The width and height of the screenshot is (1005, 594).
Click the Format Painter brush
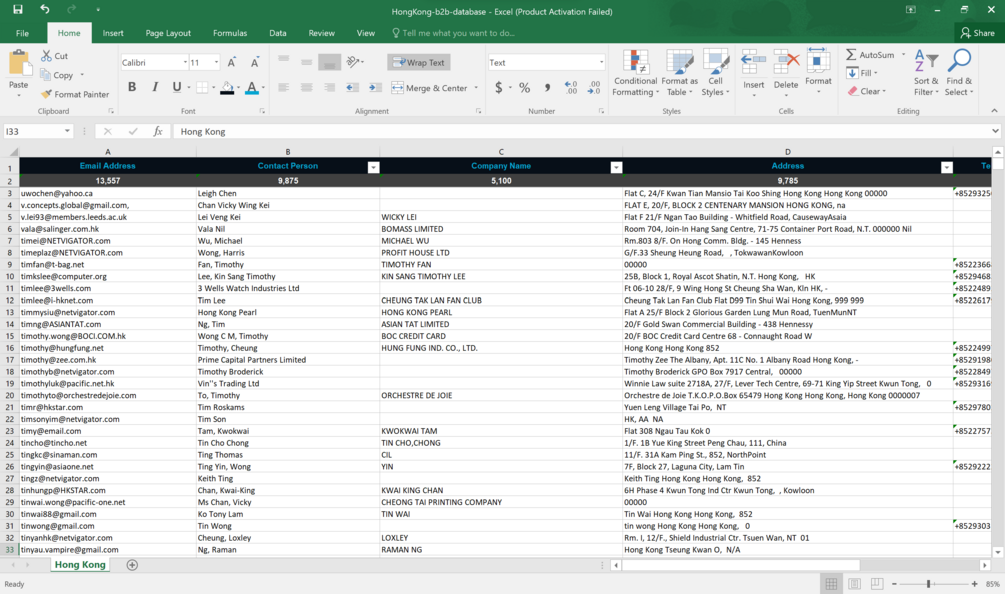(46, 94)
